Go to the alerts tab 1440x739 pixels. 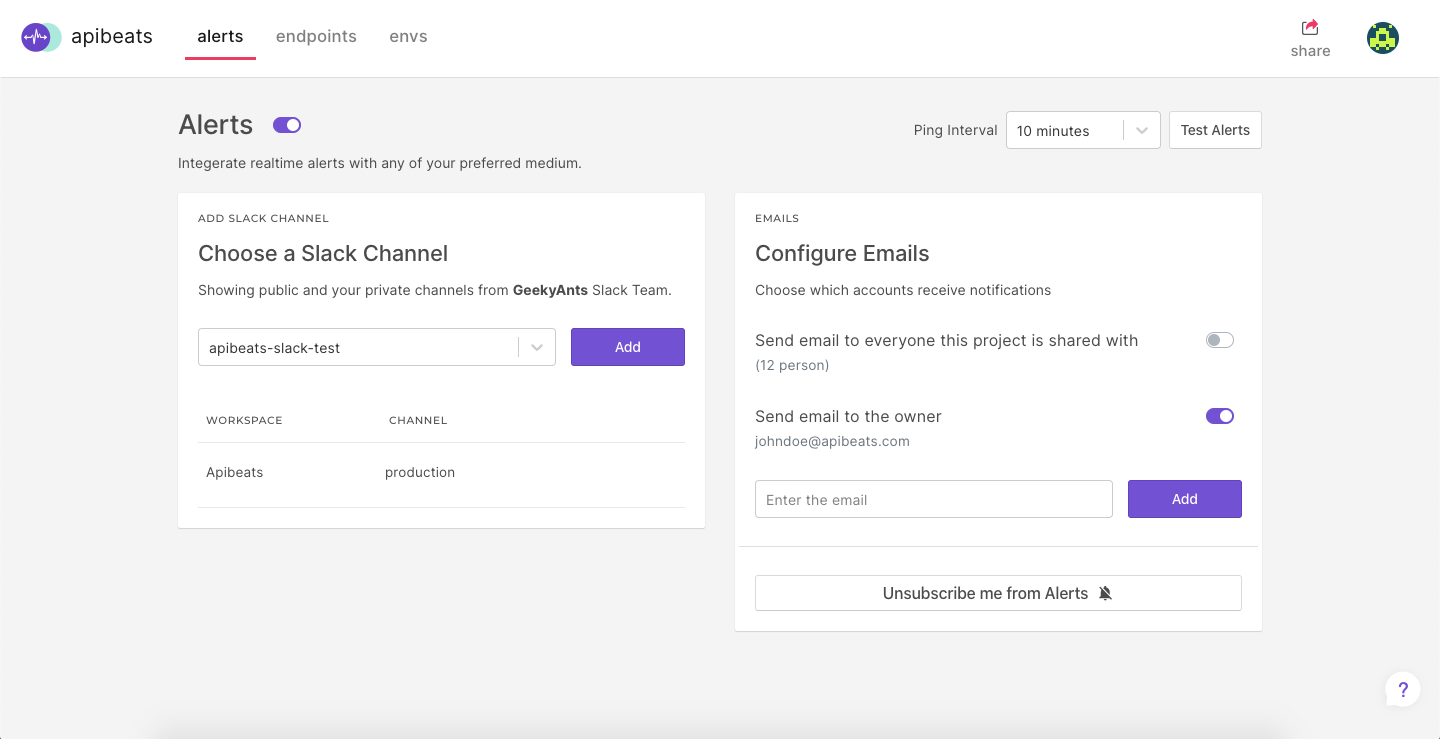[220, 37]
